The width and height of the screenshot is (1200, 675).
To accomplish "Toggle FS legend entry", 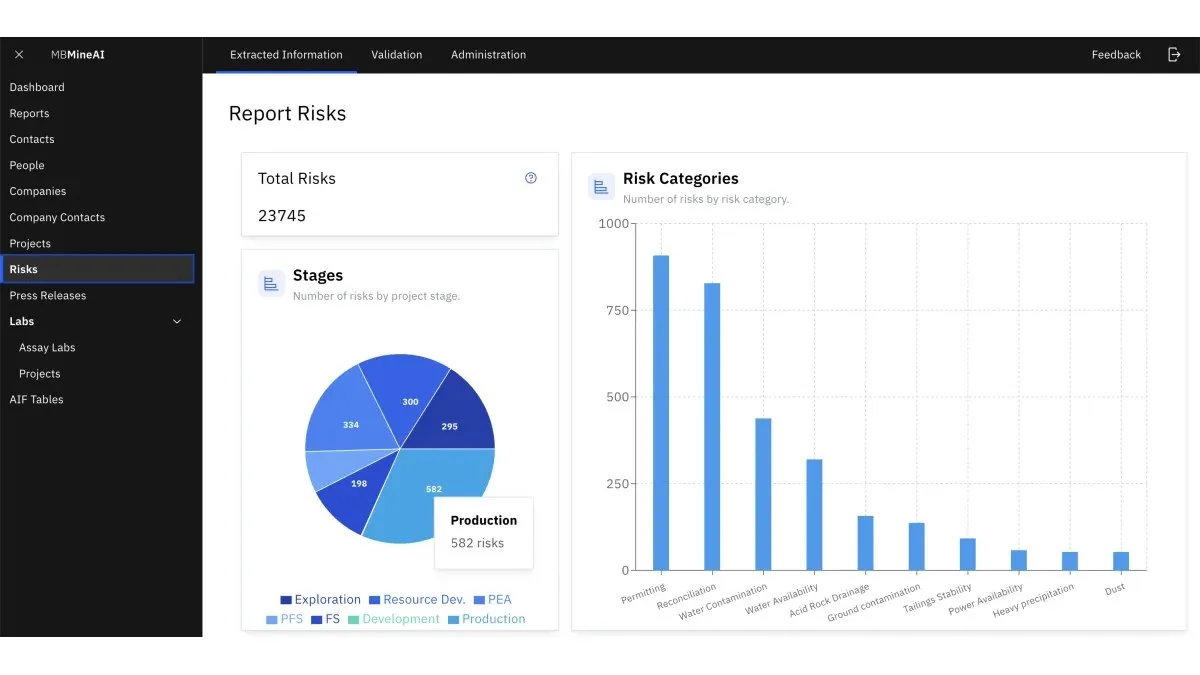I will (x=326, y=619).
